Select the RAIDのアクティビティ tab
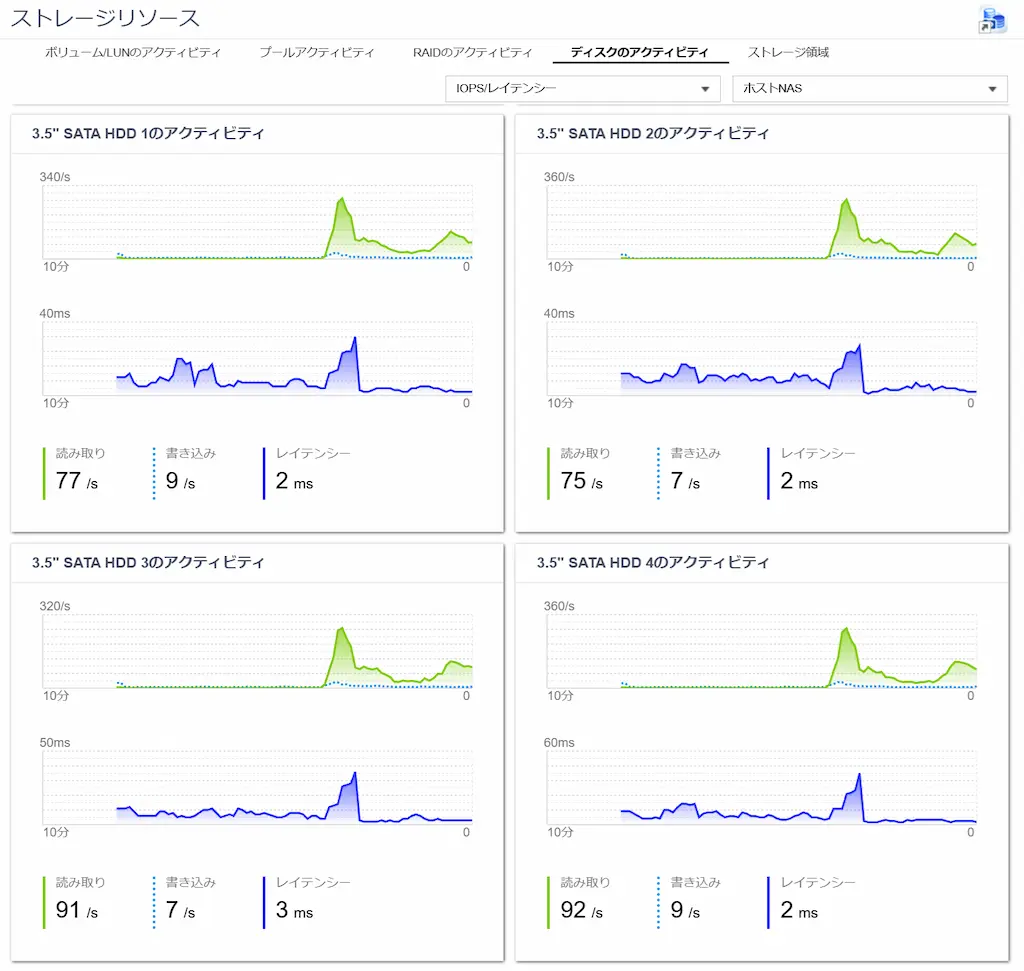1024x971 pixels. tap(472, 52)
